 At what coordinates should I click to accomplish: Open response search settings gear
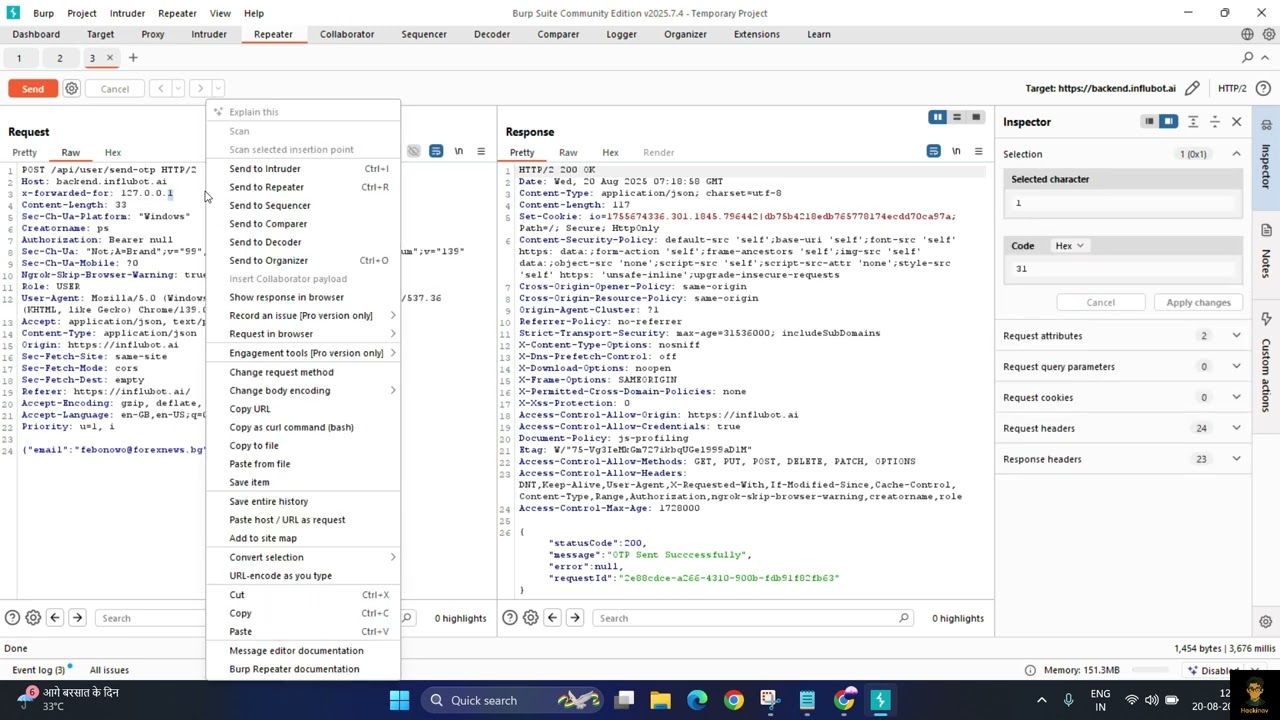[x=531, y=618]
